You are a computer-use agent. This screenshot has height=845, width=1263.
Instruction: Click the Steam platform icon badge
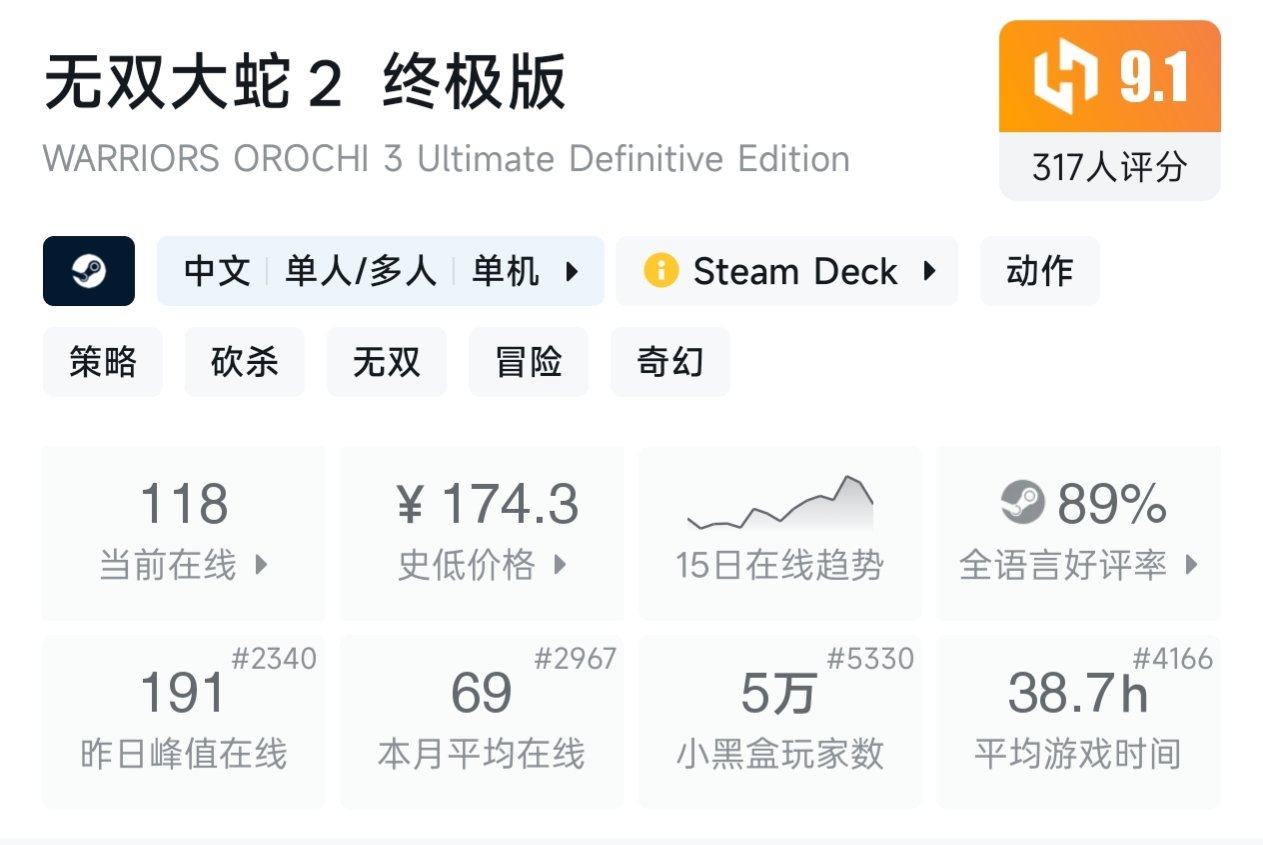point(89,271)
